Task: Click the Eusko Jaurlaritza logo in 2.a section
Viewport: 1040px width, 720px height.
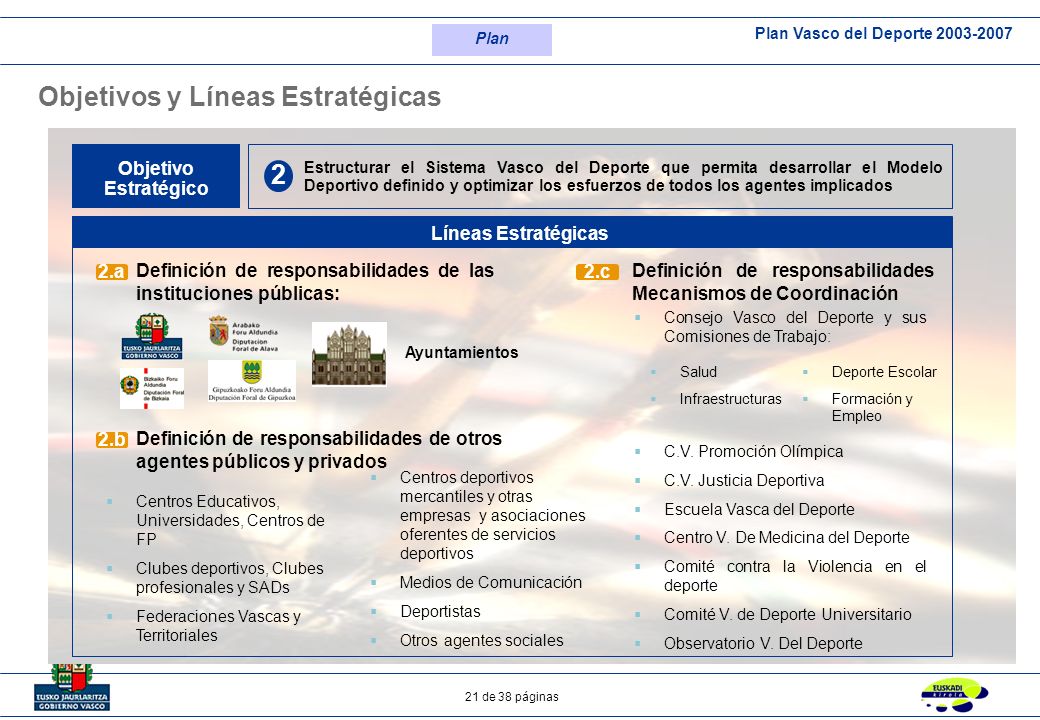Action: [152, 336]
